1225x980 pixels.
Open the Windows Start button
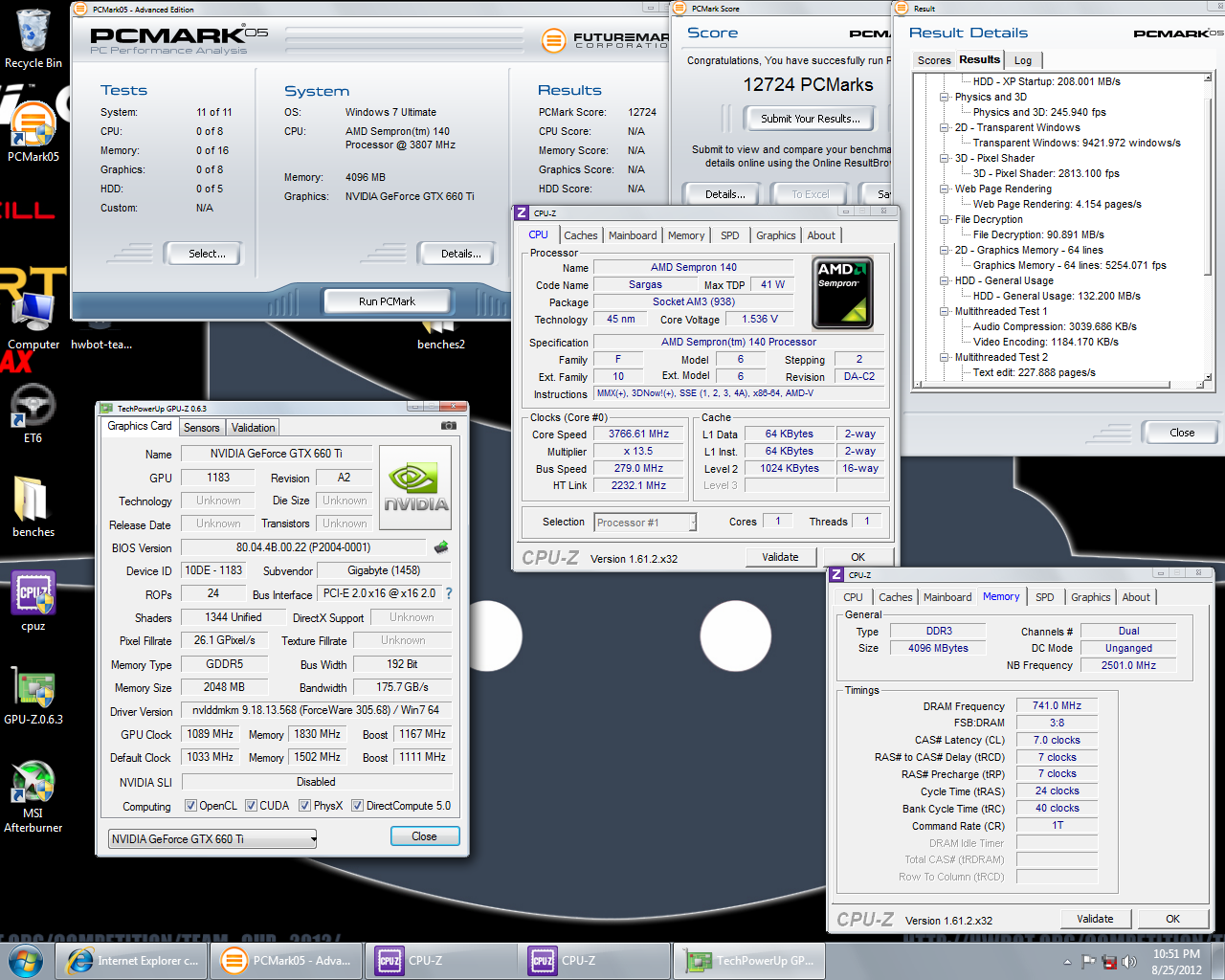(x=25, y=961)
